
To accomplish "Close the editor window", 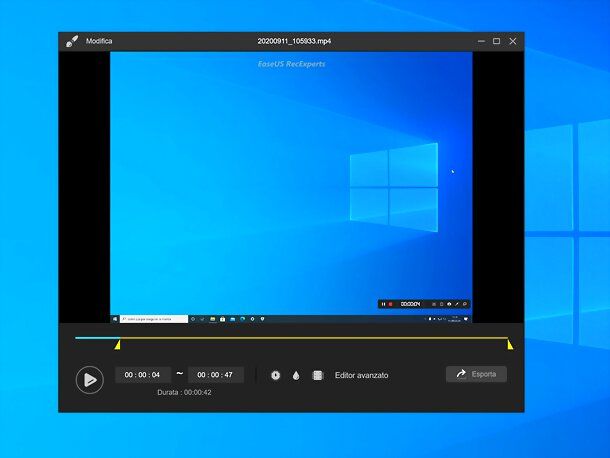I will pos(513,41).
